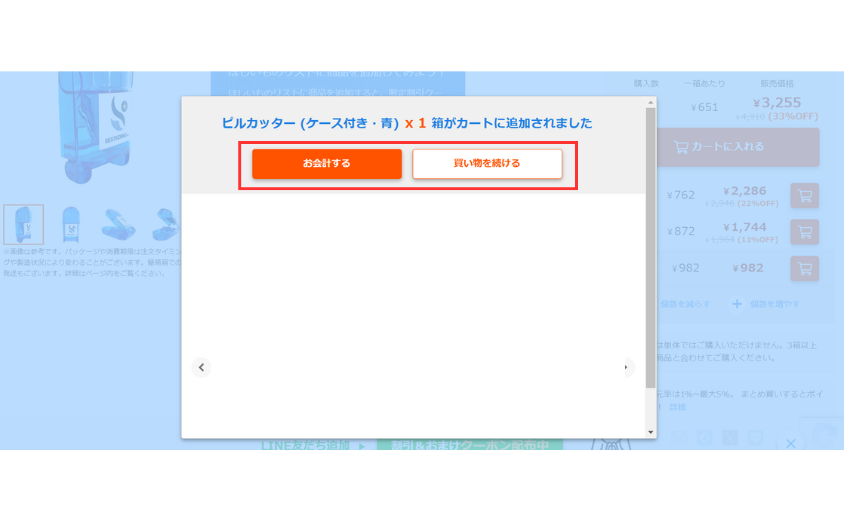Click cart icon beside ¥1,744 price
844x521 pixels.
(x=804, y=232)
